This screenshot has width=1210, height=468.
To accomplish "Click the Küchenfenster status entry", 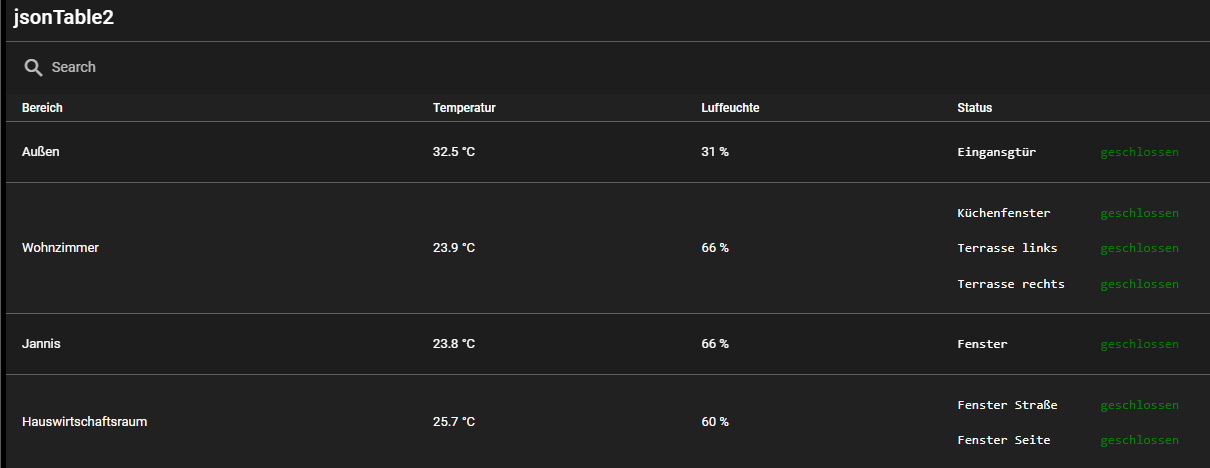I will click(x=1003, y=213).
